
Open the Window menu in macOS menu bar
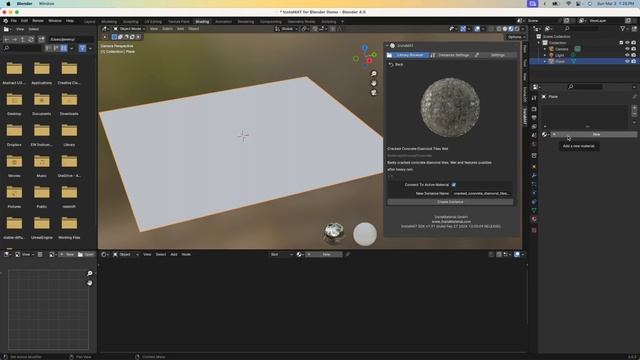(x=47, y=4)
